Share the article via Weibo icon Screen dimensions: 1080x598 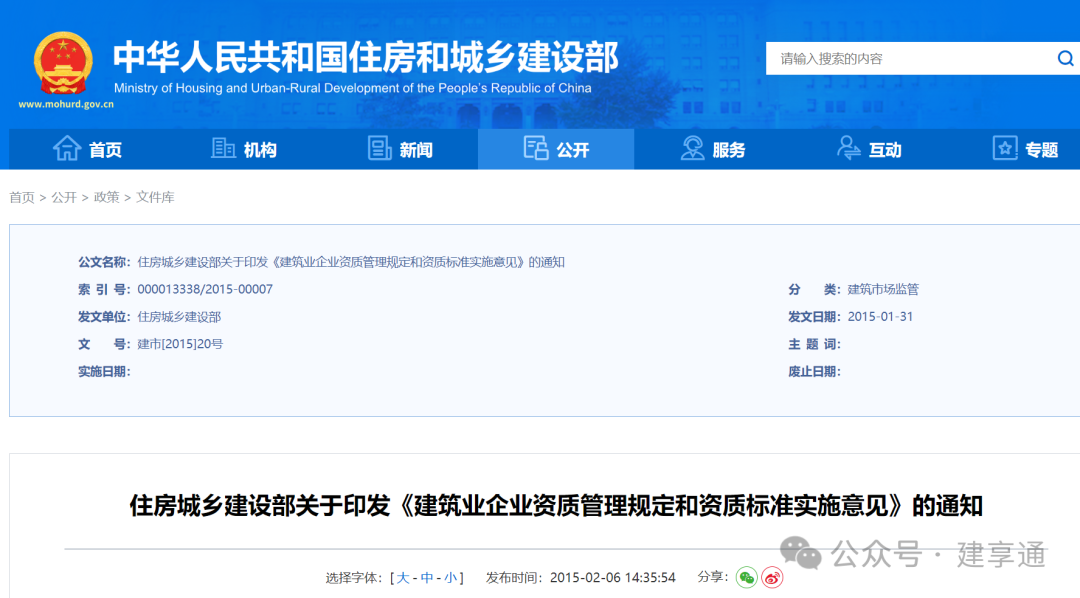pos(772,577)
